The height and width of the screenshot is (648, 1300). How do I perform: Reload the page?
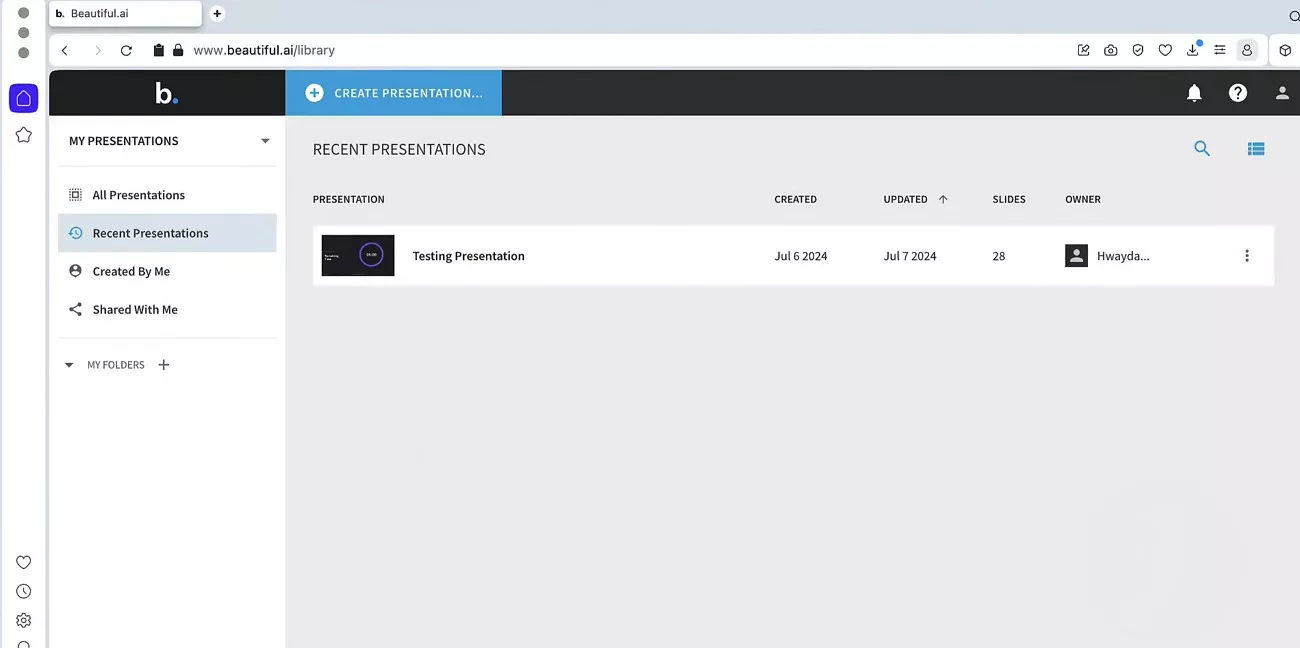126,50
